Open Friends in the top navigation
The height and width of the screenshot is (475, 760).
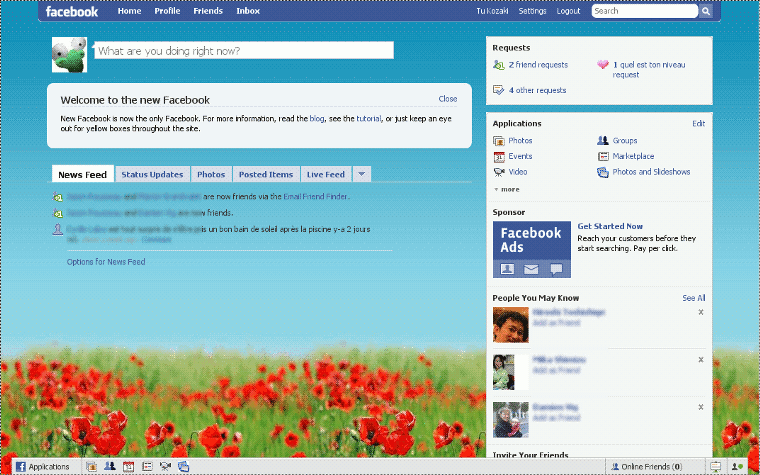click(208, 11)
